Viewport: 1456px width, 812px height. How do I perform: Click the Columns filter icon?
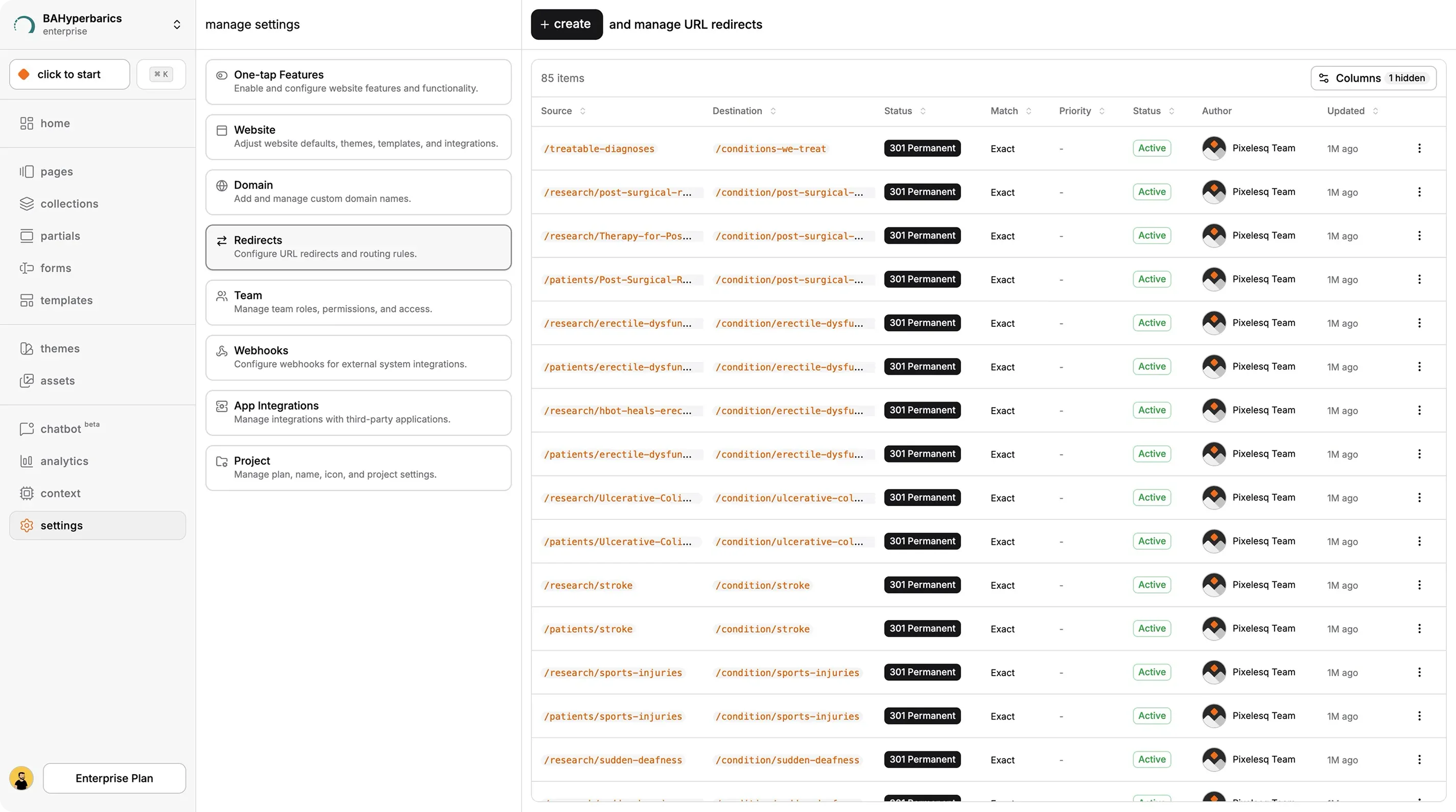click(1324, 78)
